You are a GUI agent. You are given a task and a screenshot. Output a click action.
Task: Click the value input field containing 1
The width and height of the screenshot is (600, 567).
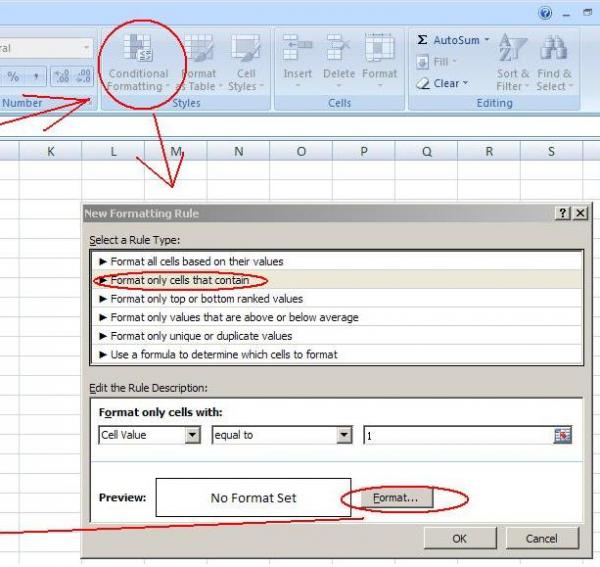click(x=455, y=436)
